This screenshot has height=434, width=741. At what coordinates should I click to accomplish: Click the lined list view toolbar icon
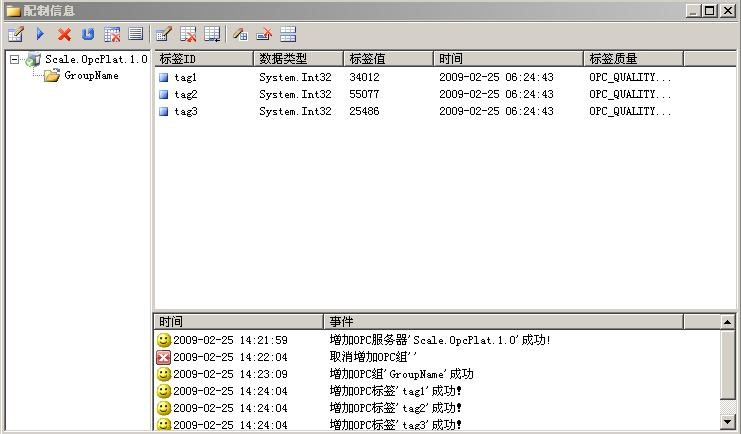point(136,34)
